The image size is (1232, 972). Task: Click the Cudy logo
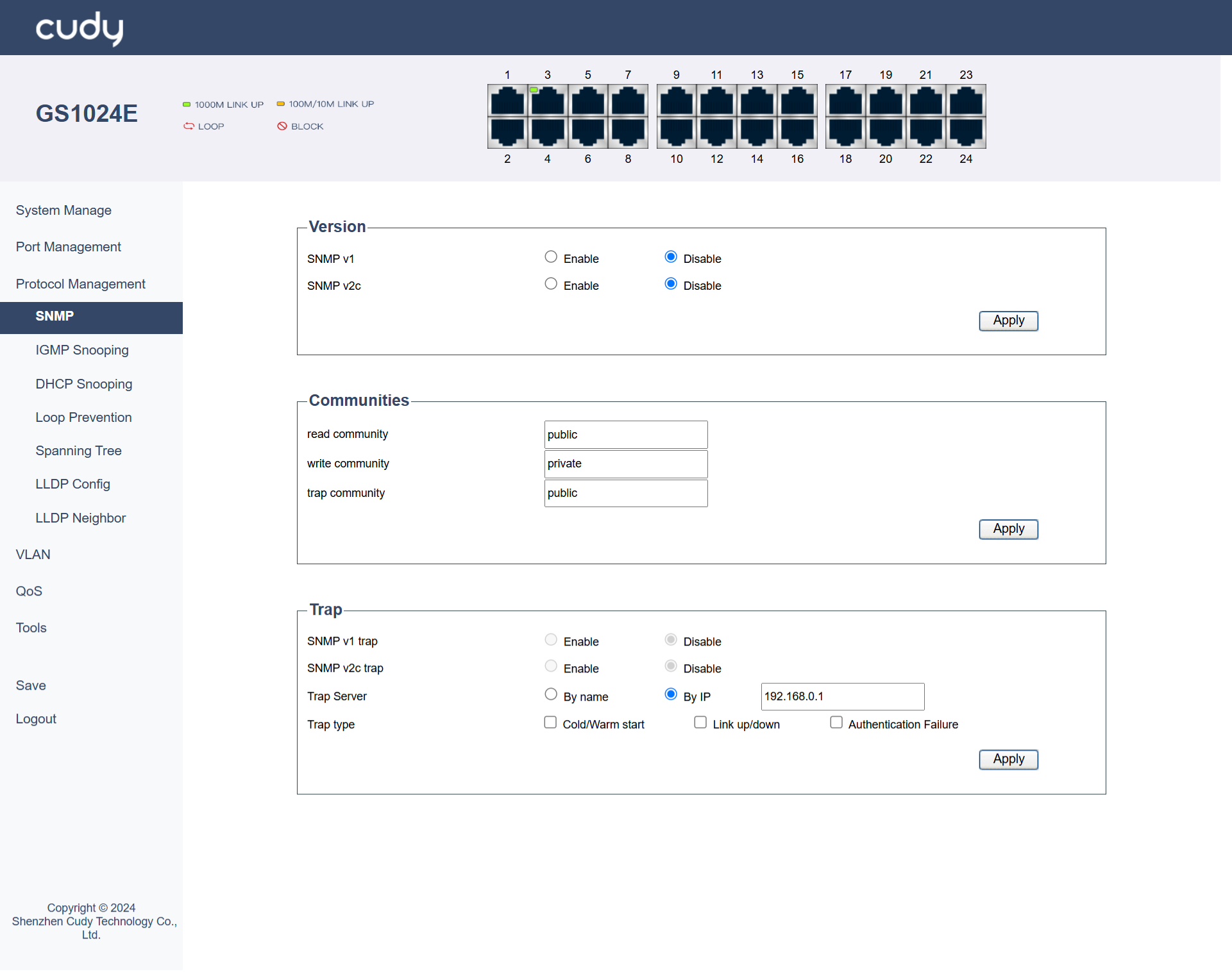pyautogui.click(x=80, y=29)
